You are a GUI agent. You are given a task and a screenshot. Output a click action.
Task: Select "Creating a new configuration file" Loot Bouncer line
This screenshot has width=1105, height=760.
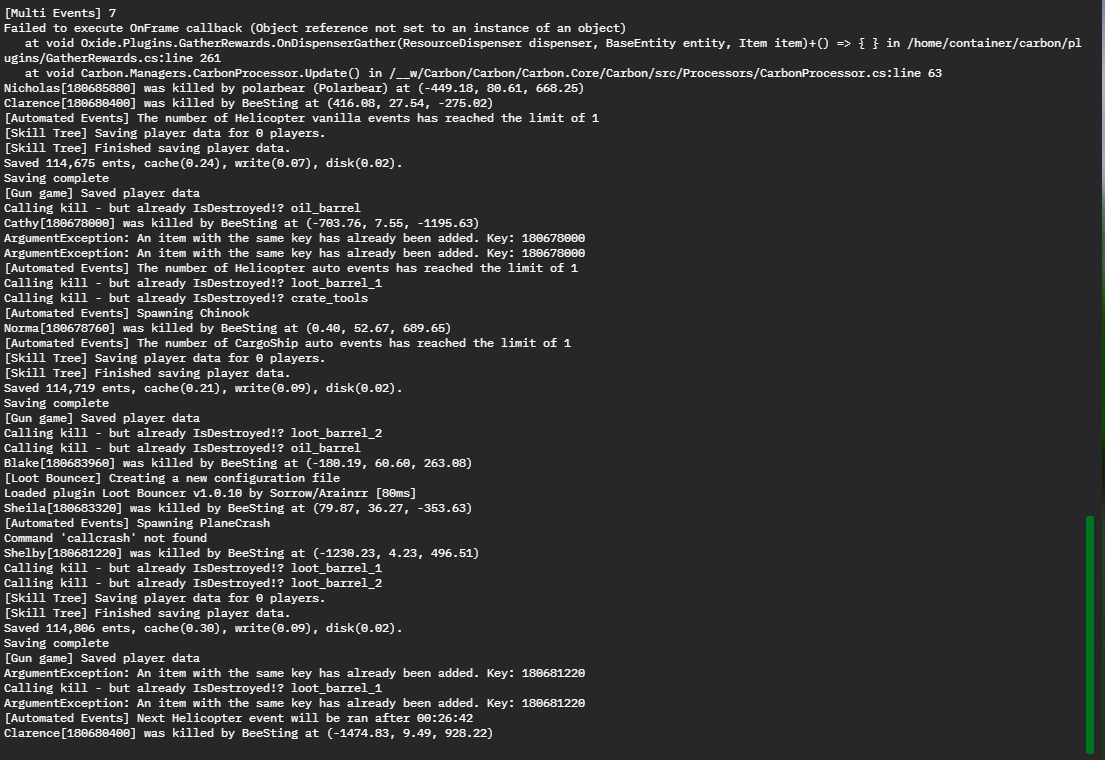[171, 478]
